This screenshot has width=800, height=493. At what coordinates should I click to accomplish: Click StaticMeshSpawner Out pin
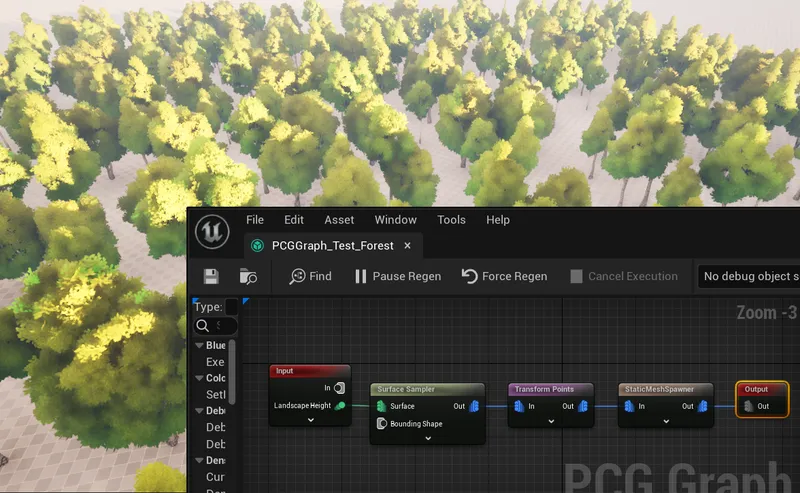pyautogui.click(x=703, y=406)
